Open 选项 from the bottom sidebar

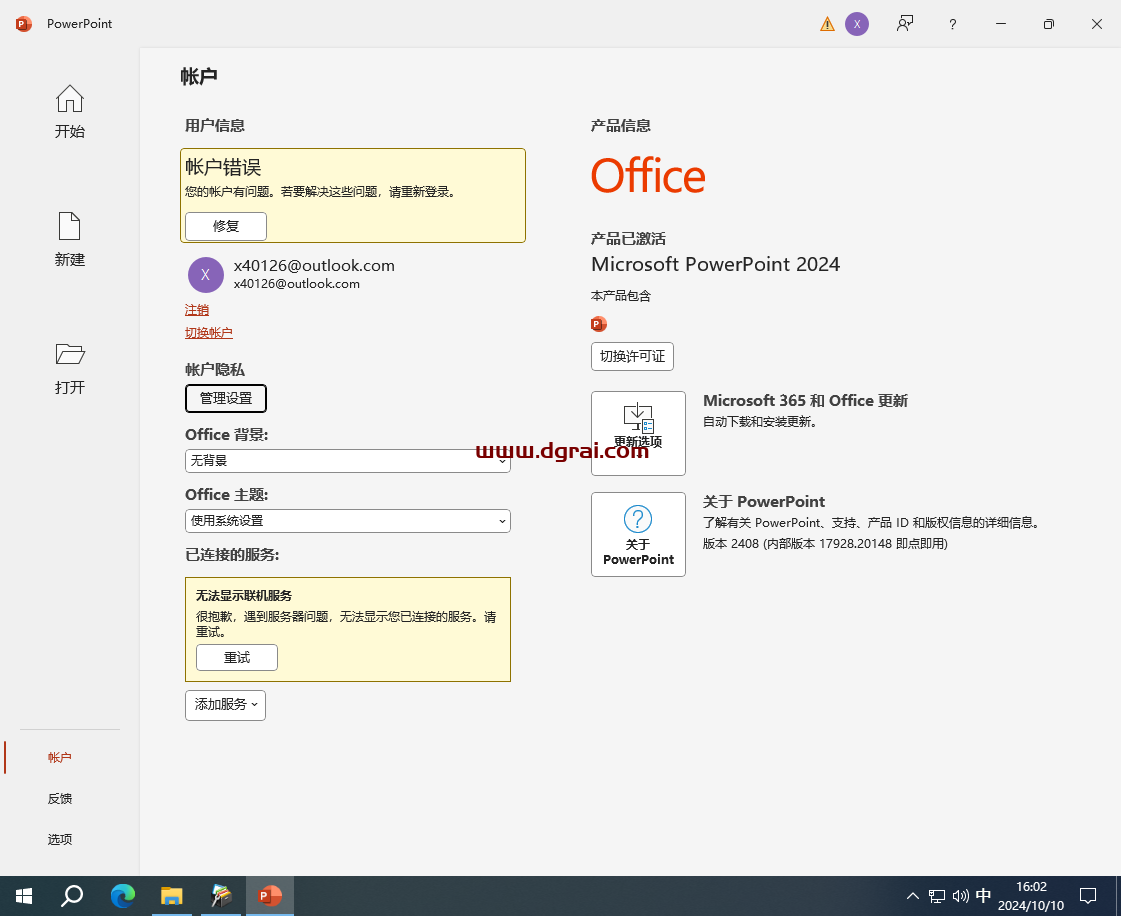click(60, 839)
